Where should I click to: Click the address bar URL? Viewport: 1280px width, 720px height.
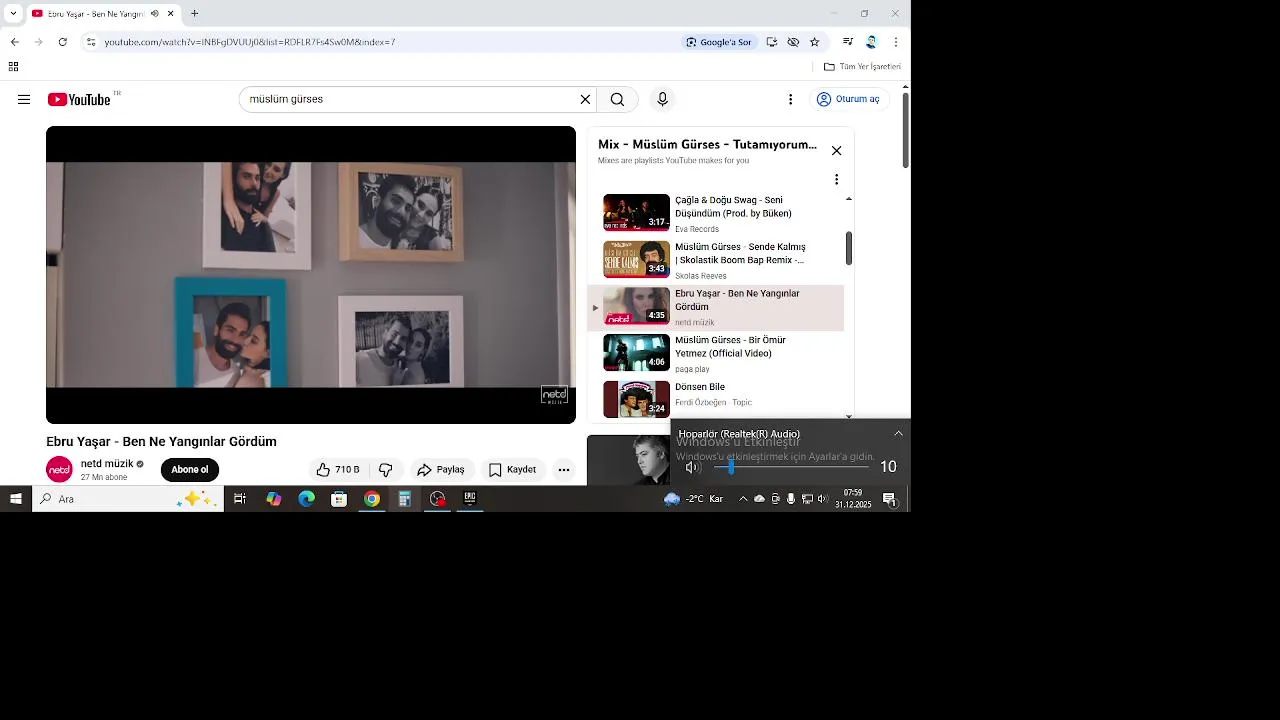pos(250,42)
